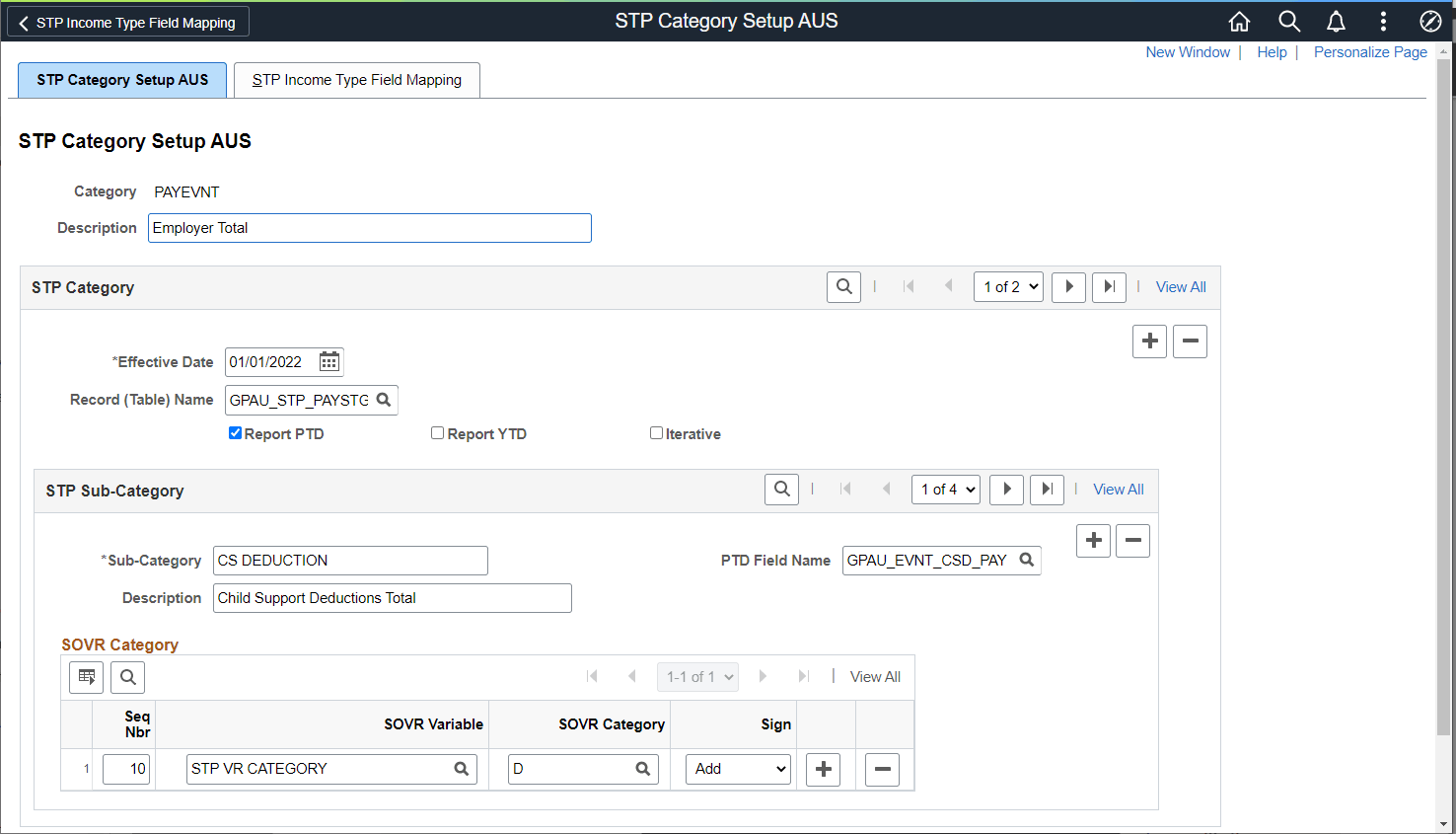Tick the Iterative checkbox
This screenshot has width=1456, height=834.
click(656, 433)
